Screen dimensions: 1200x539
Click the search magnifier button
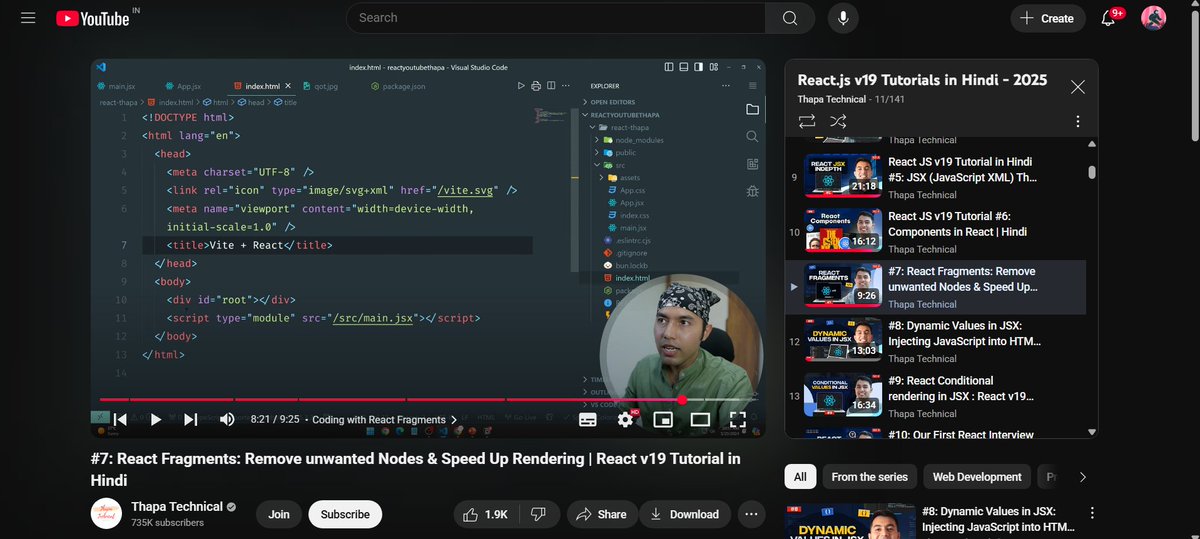click(x=790, y=18)
